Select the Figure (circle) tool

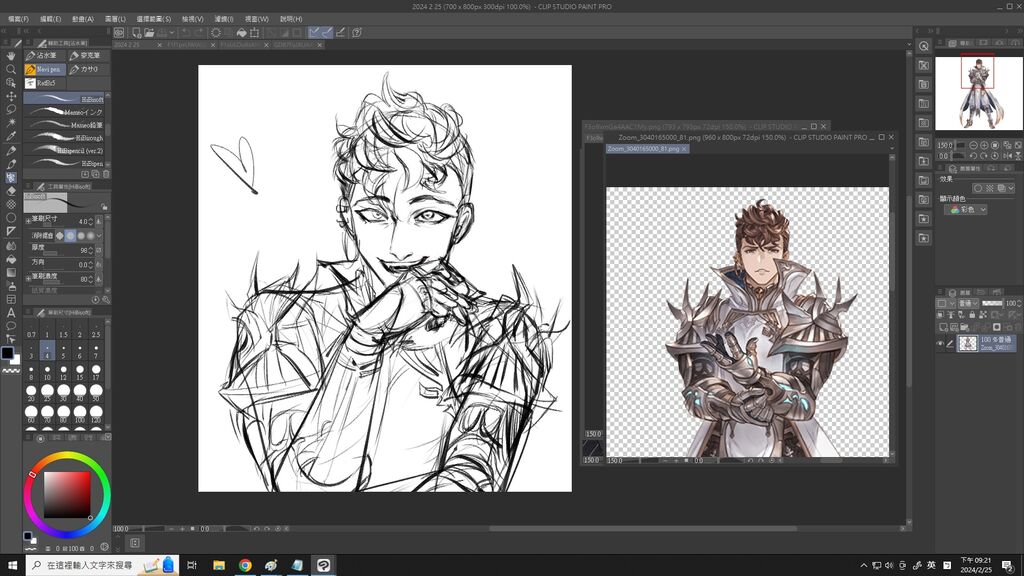pyautogui.click(x=11, y=218)
